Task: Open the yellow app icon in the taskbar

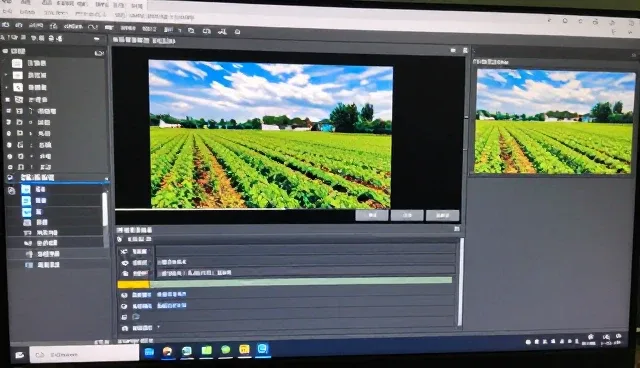Action: 244,349
